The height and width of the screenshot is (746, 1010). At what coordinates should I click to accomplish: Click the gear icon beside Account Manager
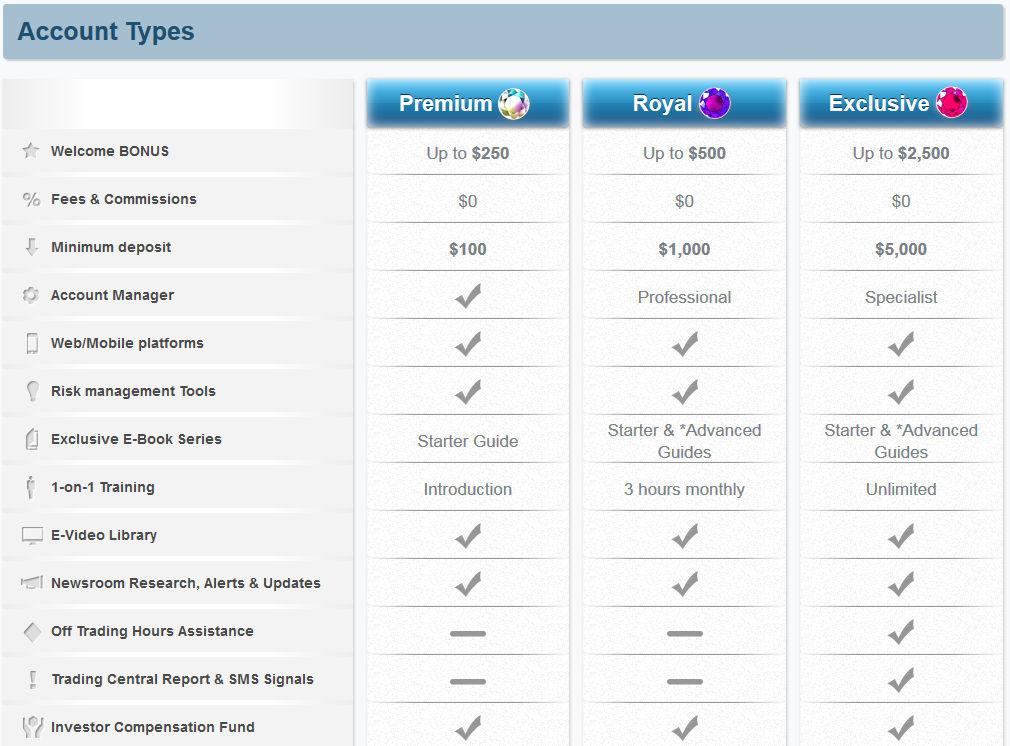31,295
